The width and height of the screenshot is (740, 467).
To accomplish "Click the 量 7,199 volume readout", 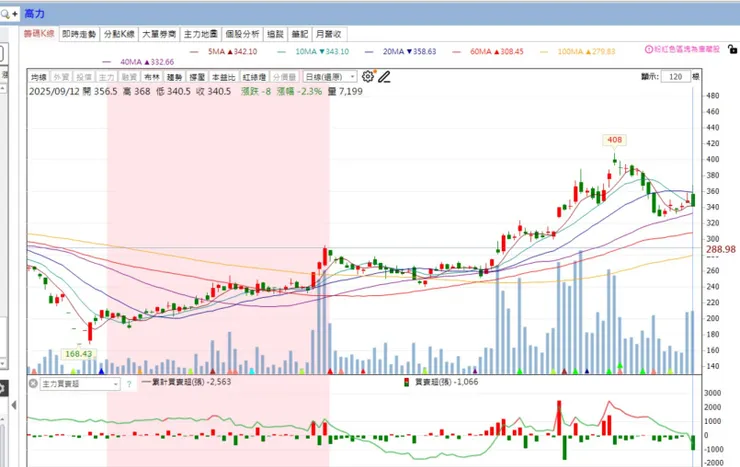I will pyautogui.click(x=345, y=91).
